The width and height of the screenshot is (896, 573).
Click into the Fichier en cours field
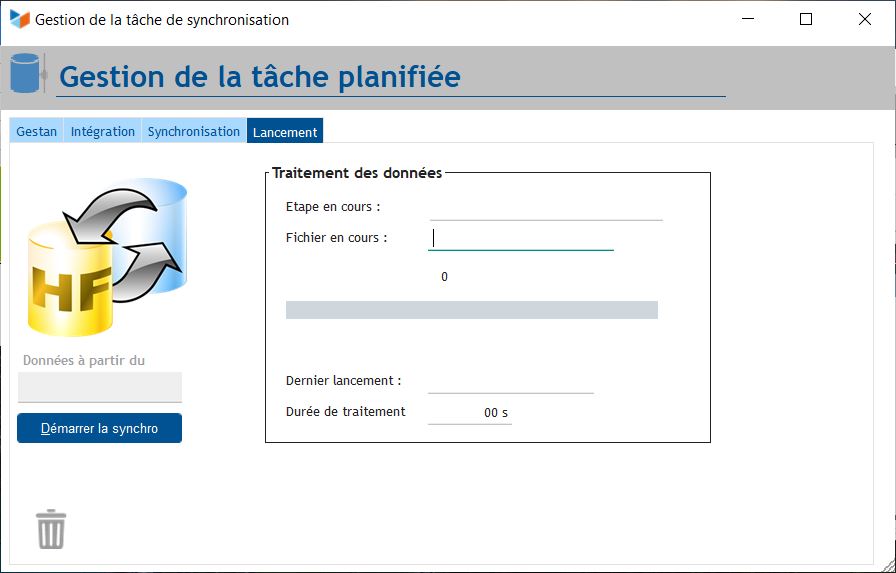tap(520, 238)
